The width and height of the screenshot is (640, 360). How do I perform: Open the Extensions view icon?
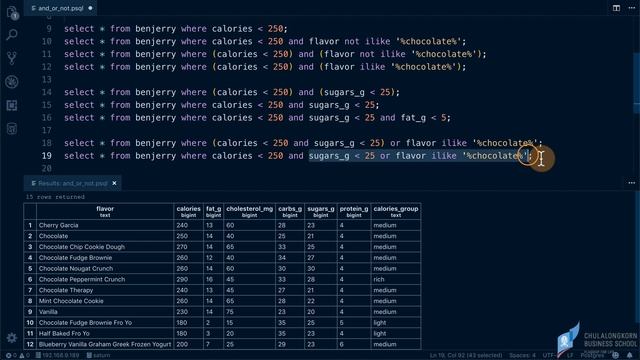tap(12, 105)
